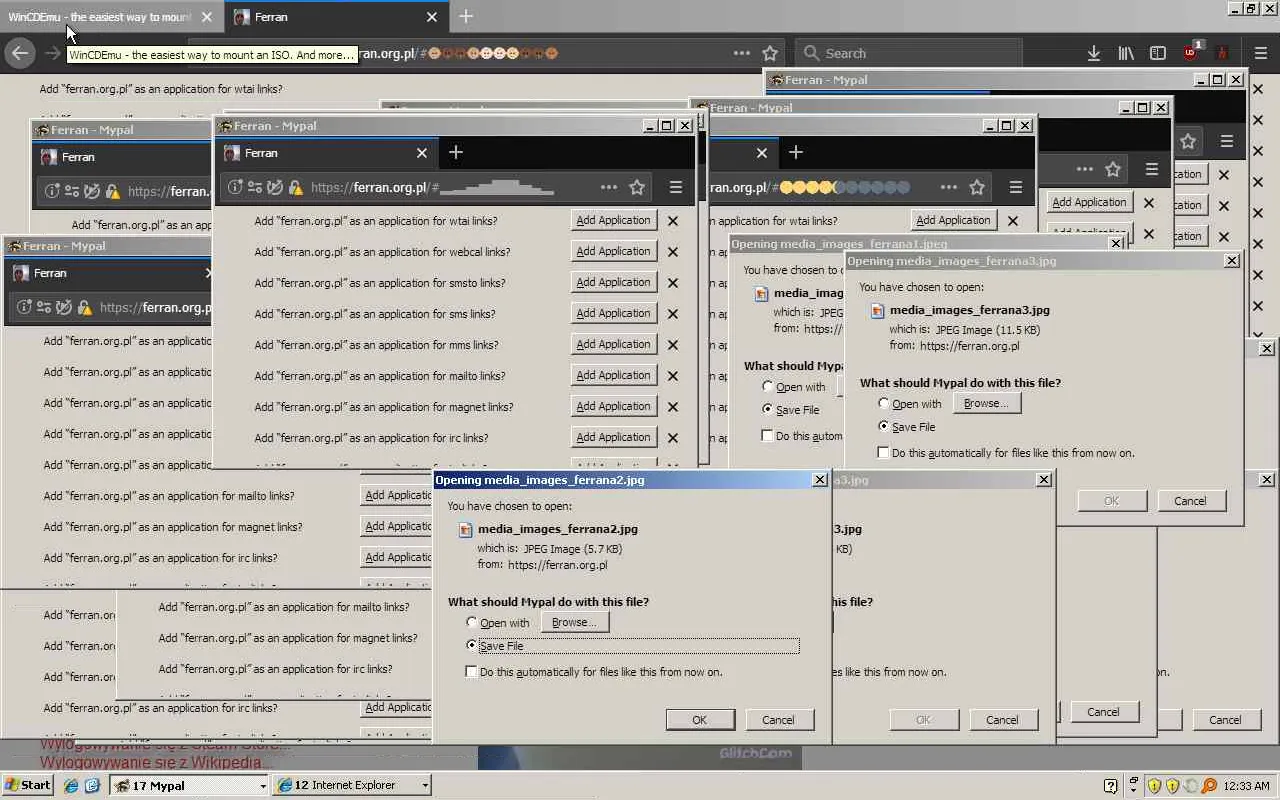Check 'Do this automatically' in the ferrana3.jpg dialog
The image size is (1280, 800).
[x=884, y=453]
